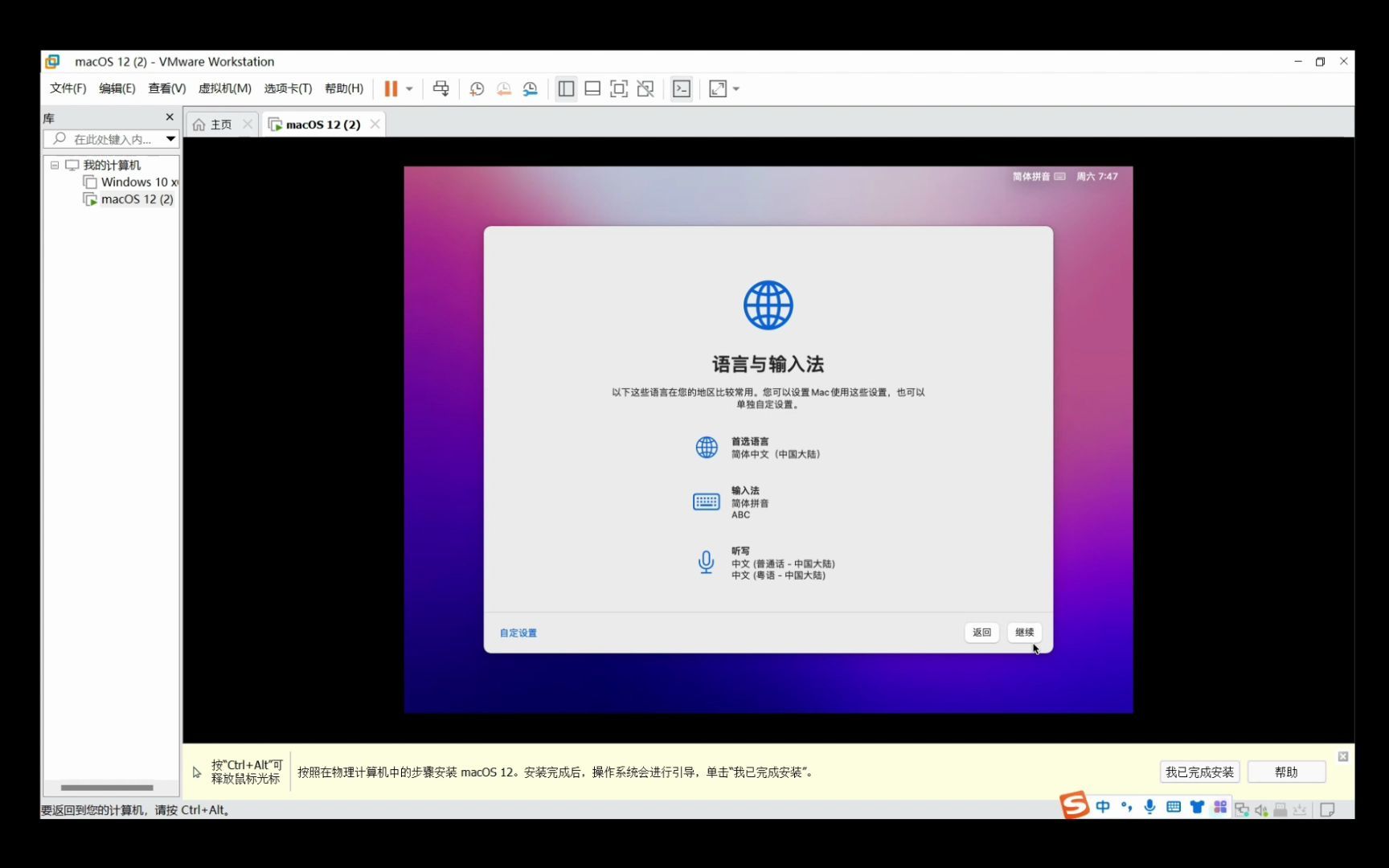This screenshot has height=868, width=1389.
Task: Send Ctrl+Alt+Del to the guest
Action: pyautogui.click(x=440, y=88)
